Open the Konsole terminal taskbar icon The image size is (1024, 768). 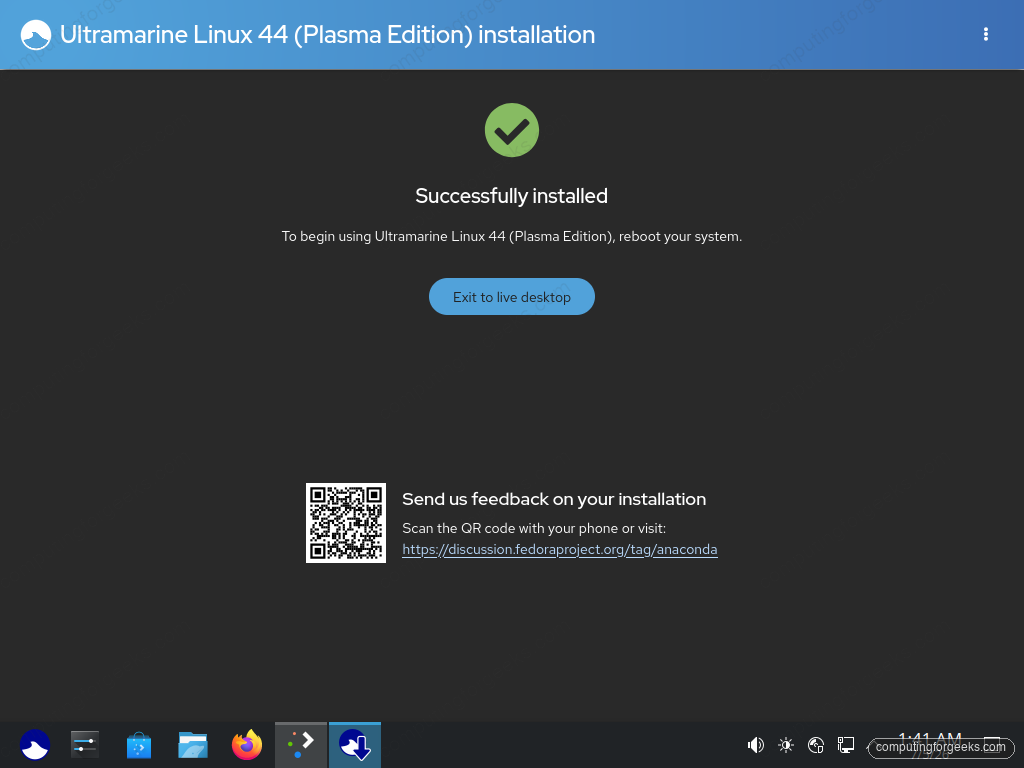click(x=300, y=745)
